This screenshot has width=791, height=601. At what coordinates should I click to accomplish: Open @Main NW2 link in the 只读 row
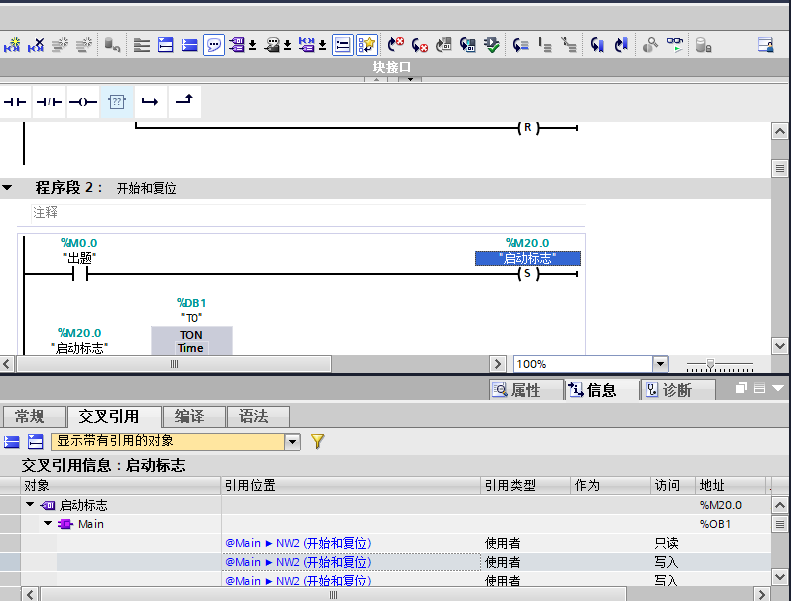(298, 543)
